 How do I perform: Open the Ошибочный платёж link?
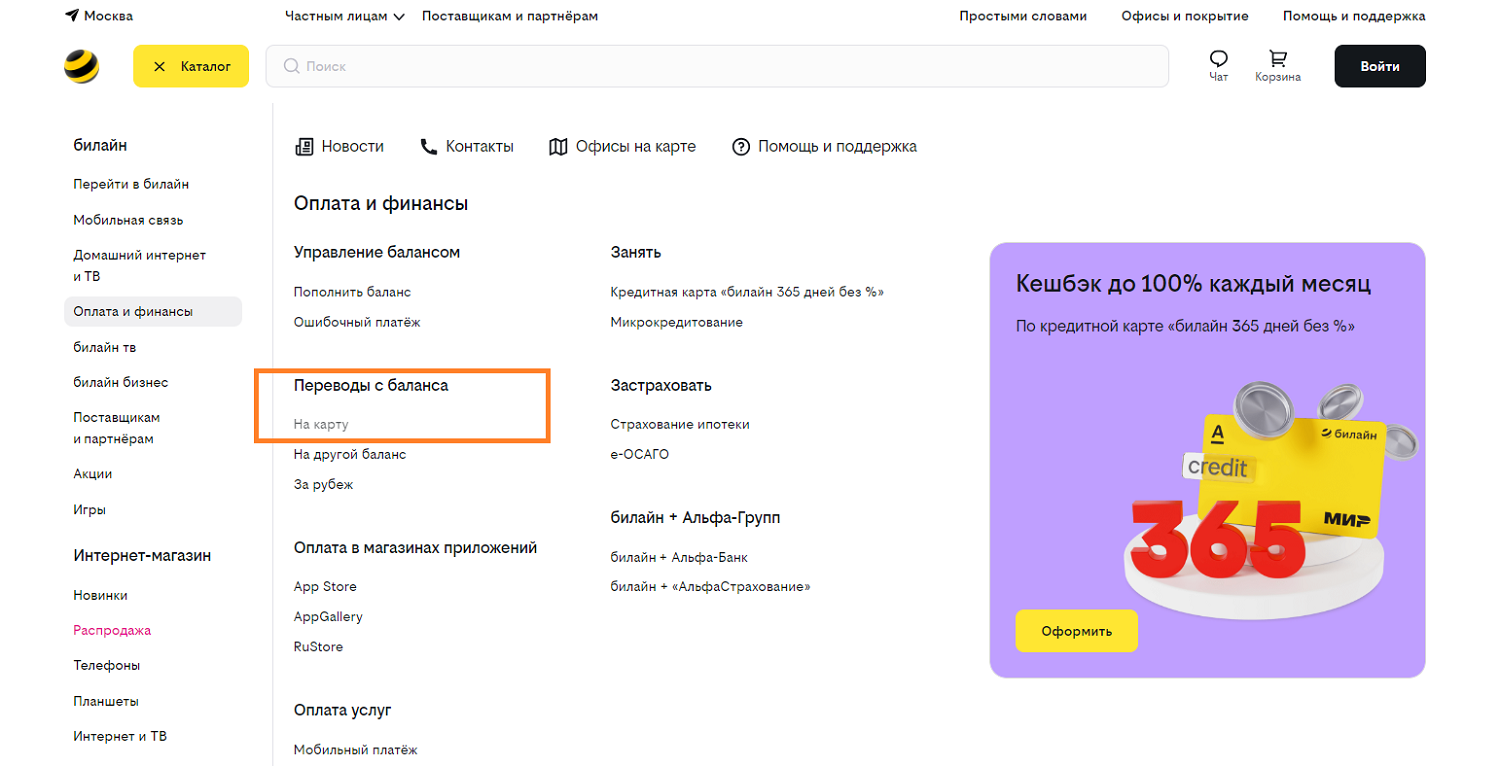pos(357,322)
